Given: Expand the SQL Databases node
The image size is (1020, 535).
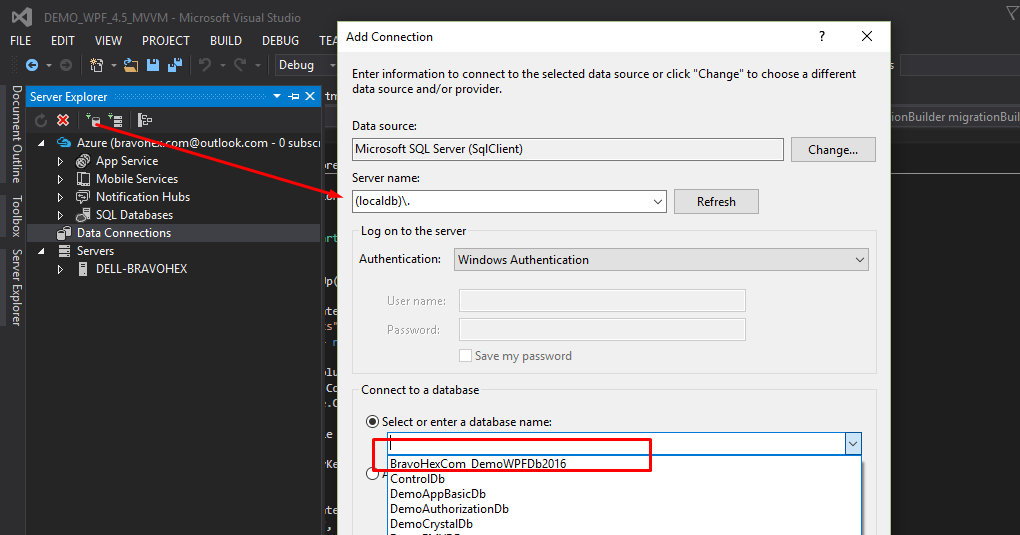Looking at the screenshot, I should click(60, 215).
